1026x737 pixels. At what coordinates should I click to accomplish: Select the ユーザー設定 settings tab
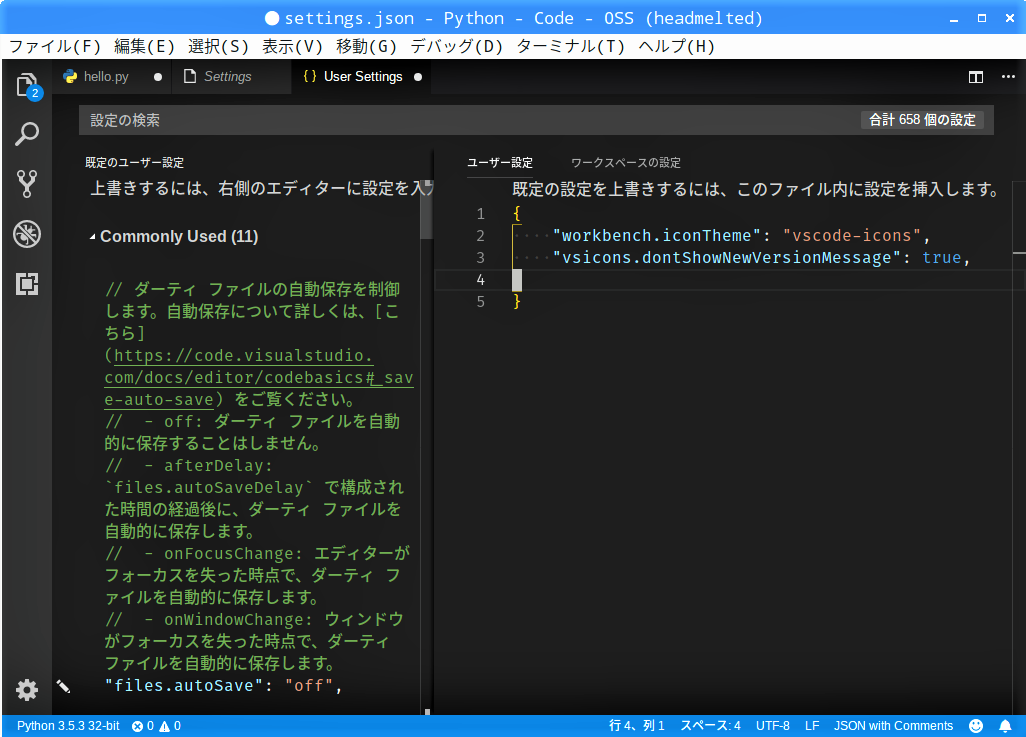click(x=500, y=162)
